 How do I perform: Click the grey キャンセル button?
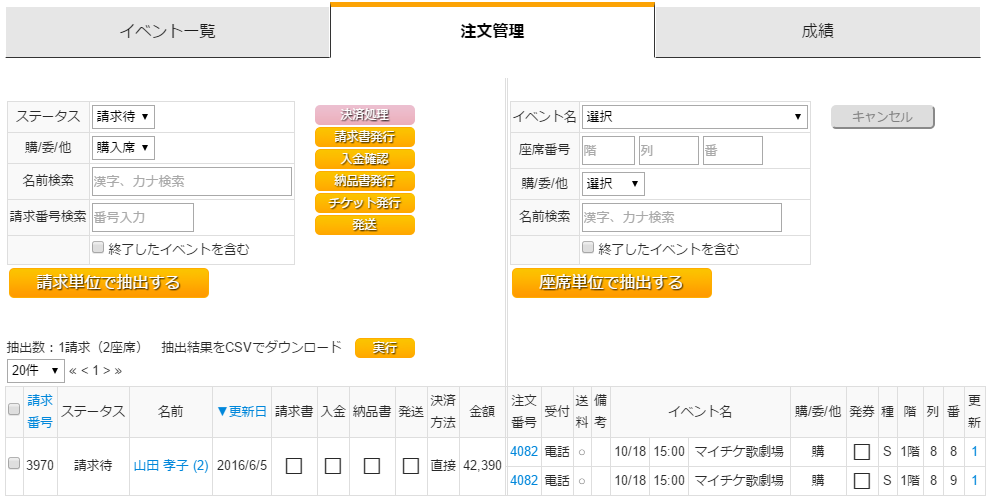882,117
